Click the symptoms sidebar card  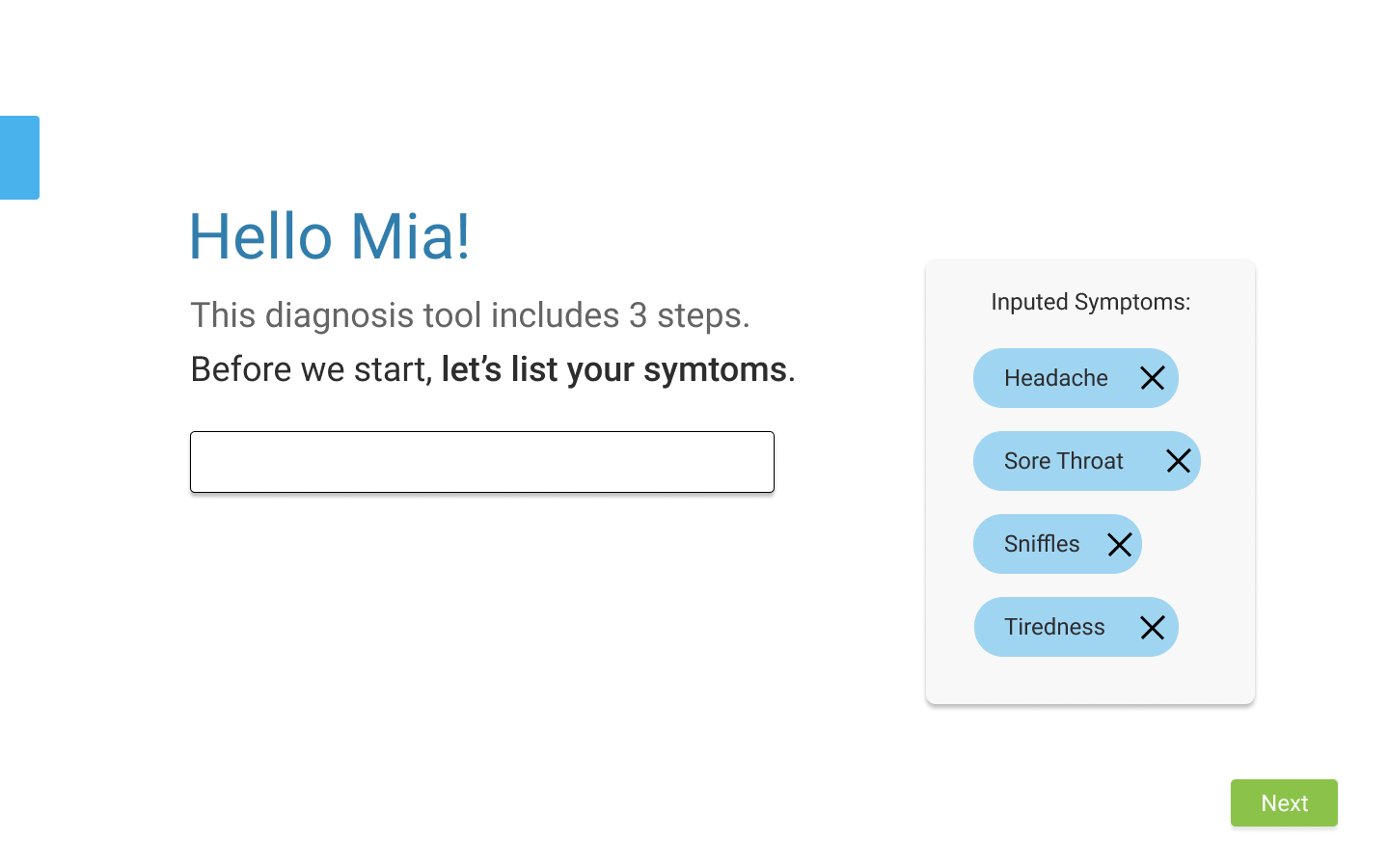point(1090,685)
